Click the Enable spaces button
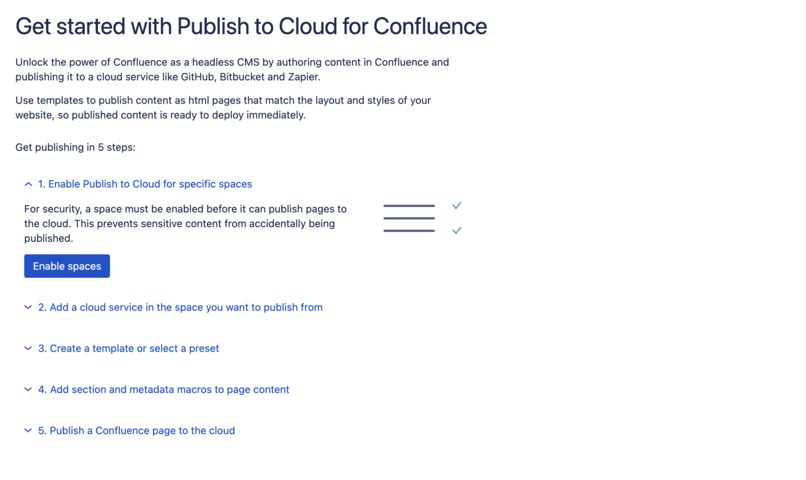Viewport: 806px width, 480px height. coord(67,266)
